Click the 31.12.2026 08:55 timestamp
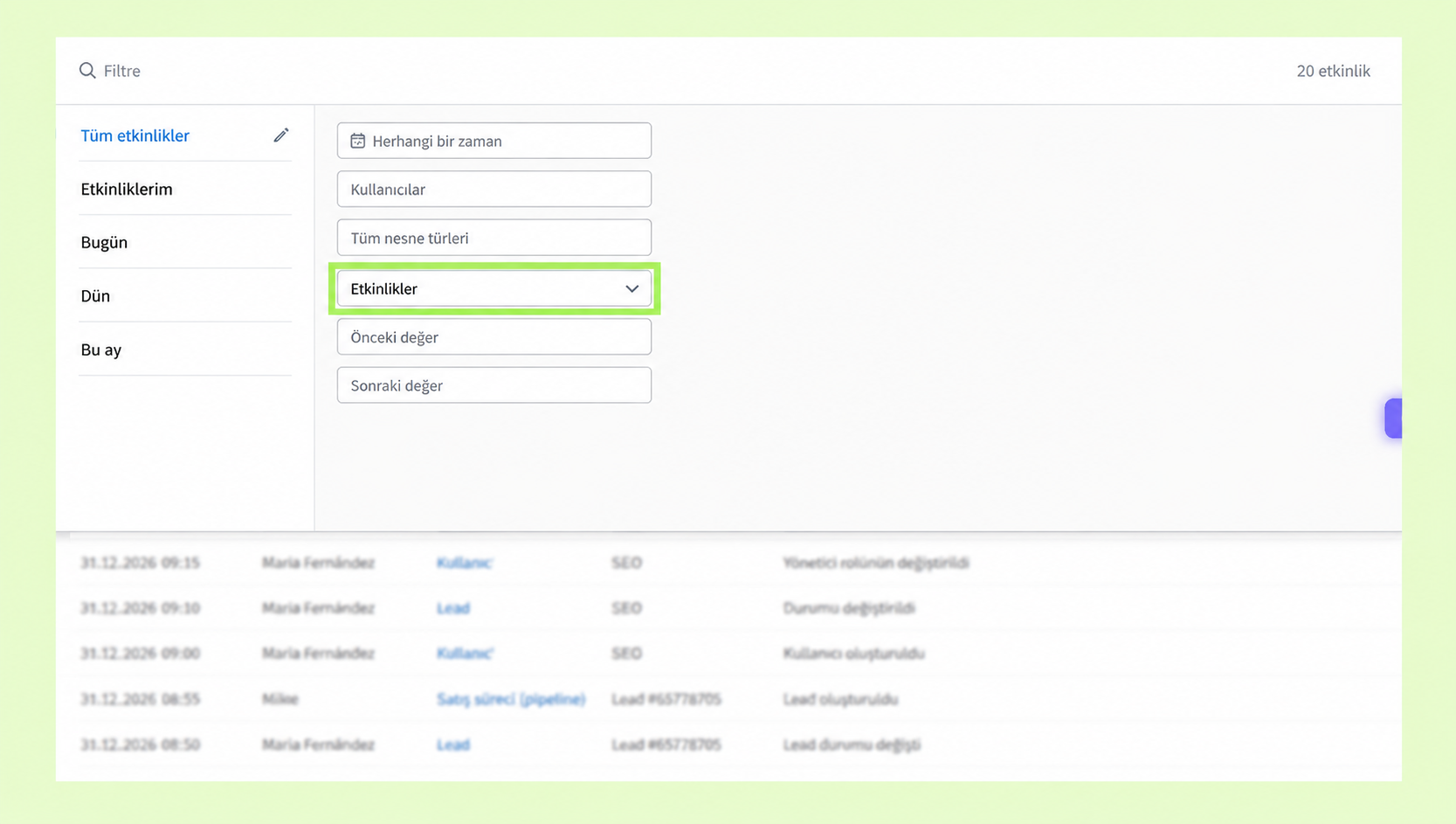This screenshot has width=1456, height=824. tap(140, 699)
